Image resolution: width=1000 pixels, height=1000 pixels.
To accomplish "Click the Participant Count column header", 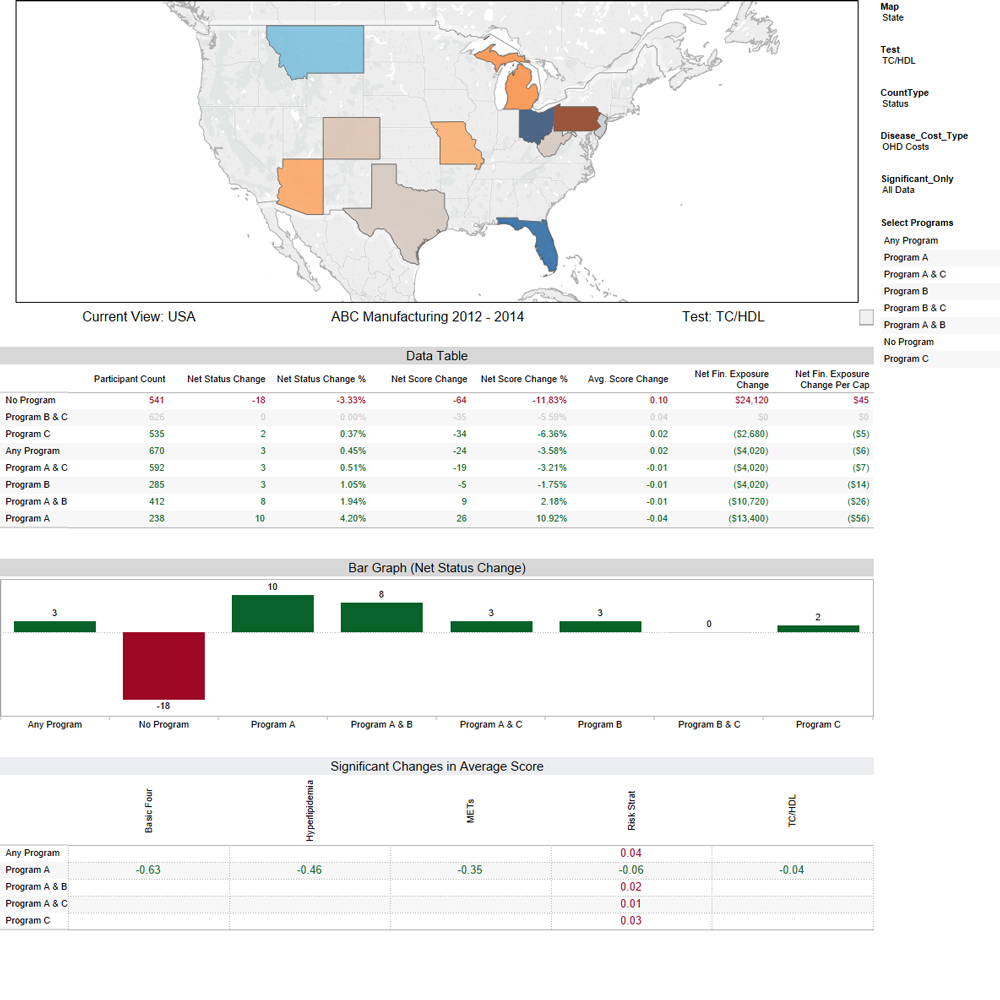I will pos(129,379).
